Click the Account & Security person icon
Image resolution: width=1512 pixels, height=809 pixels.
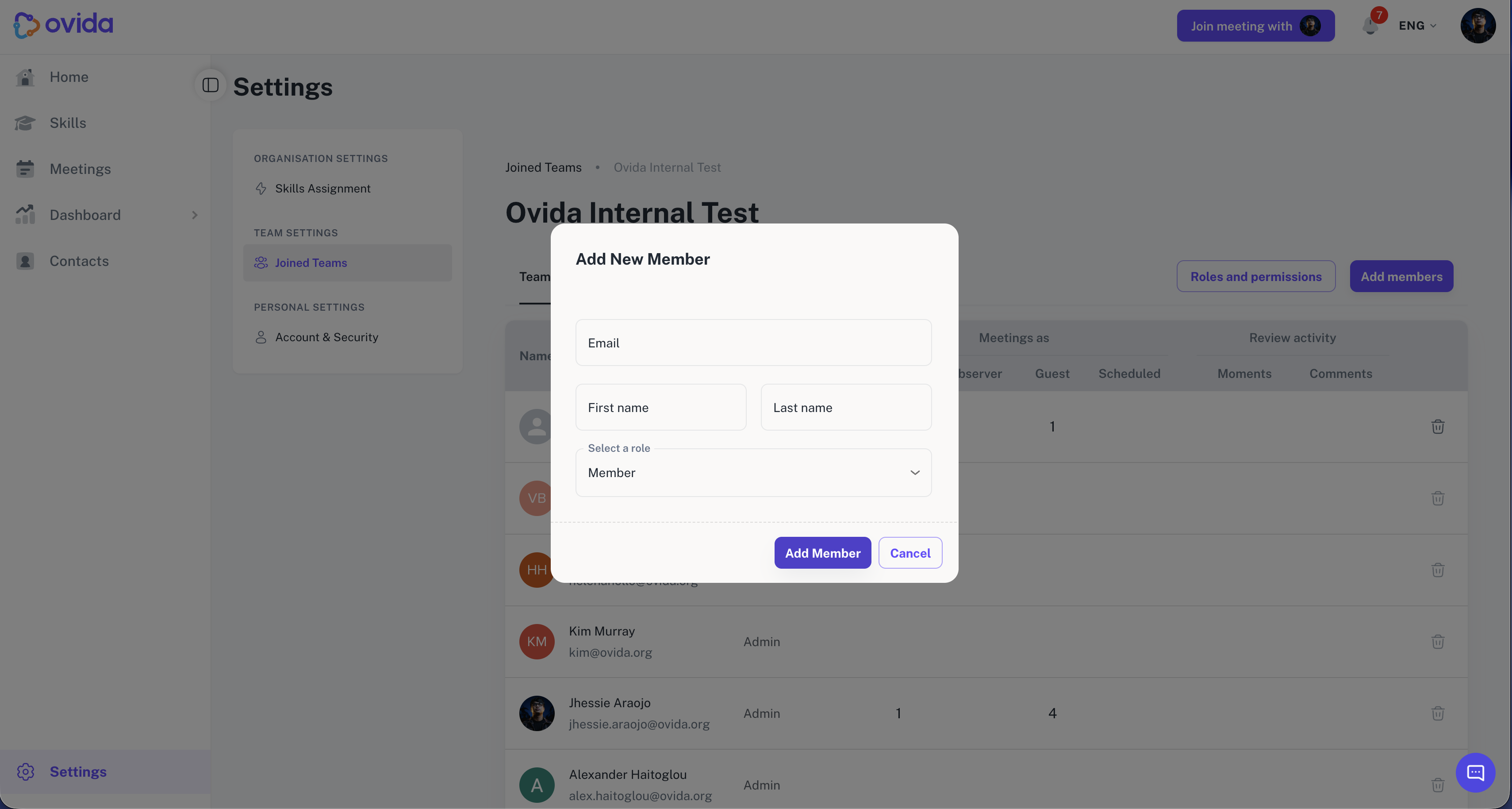(261, 337)
